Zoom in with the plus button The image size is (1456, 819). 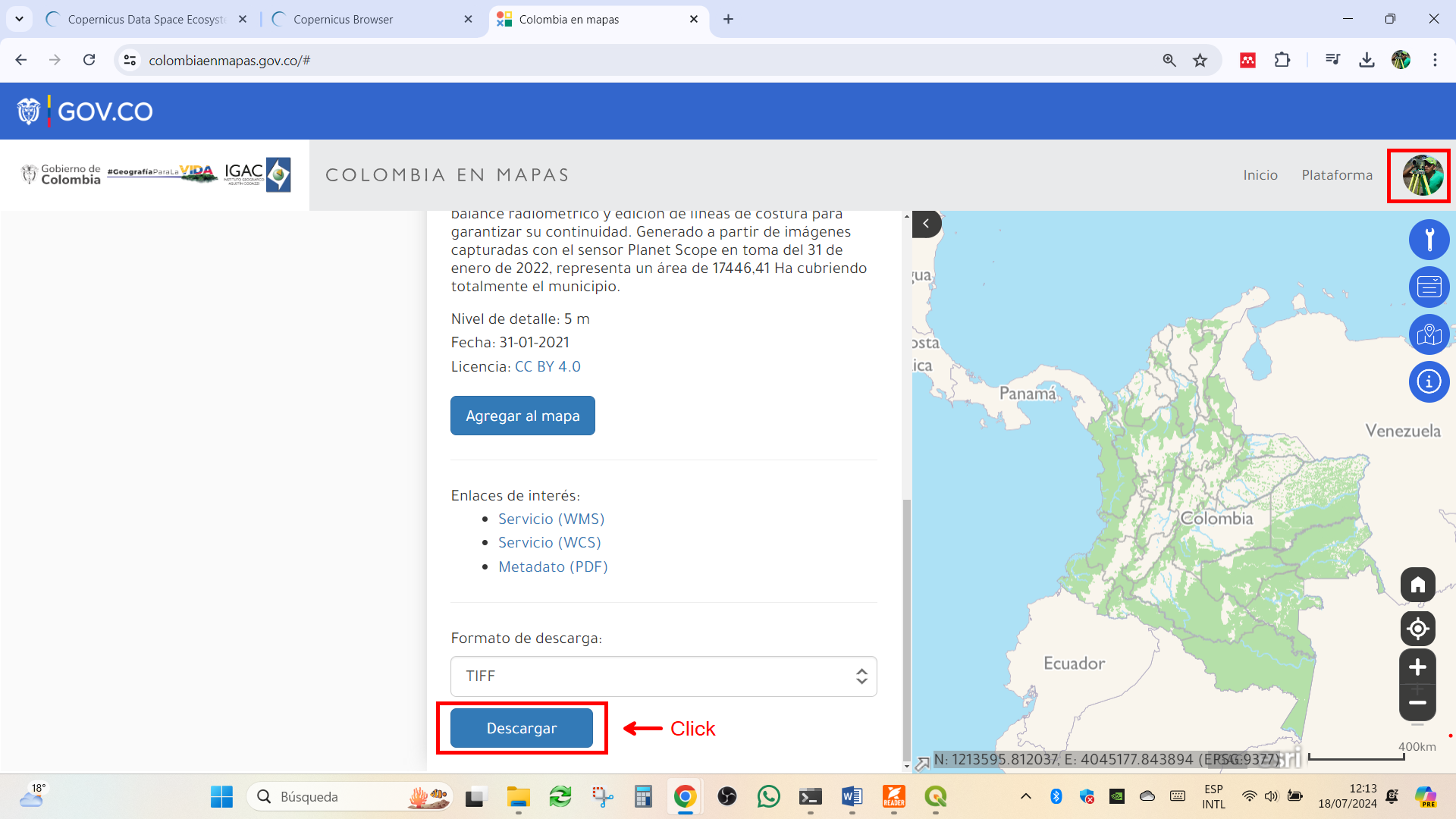(1417, 667)
